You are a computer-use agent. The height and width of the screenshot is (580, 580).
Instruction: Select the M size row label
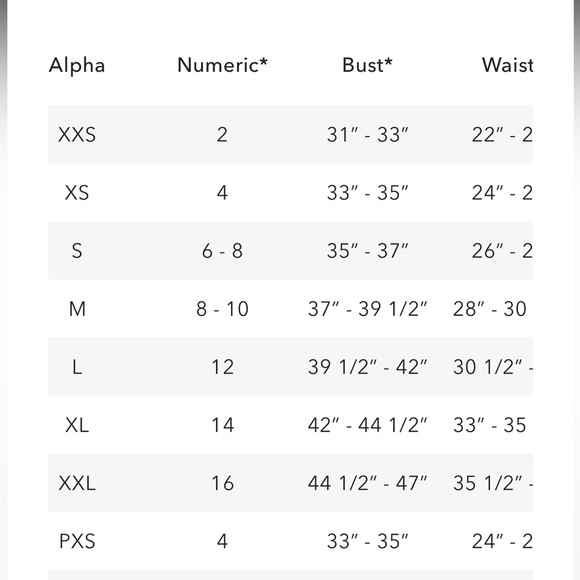coord(77,308)
